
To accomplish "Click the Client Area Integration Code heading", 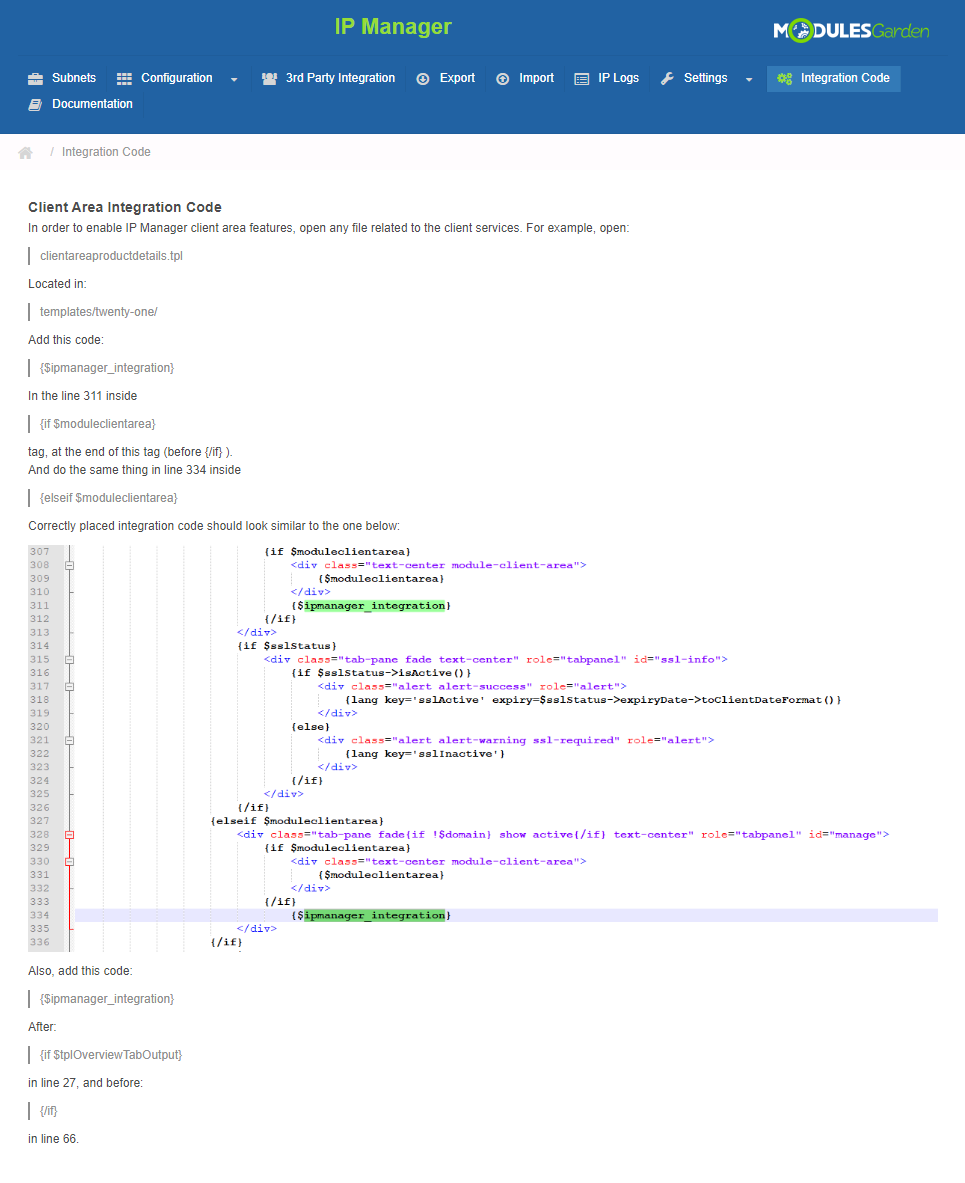I will click(125, 207).
